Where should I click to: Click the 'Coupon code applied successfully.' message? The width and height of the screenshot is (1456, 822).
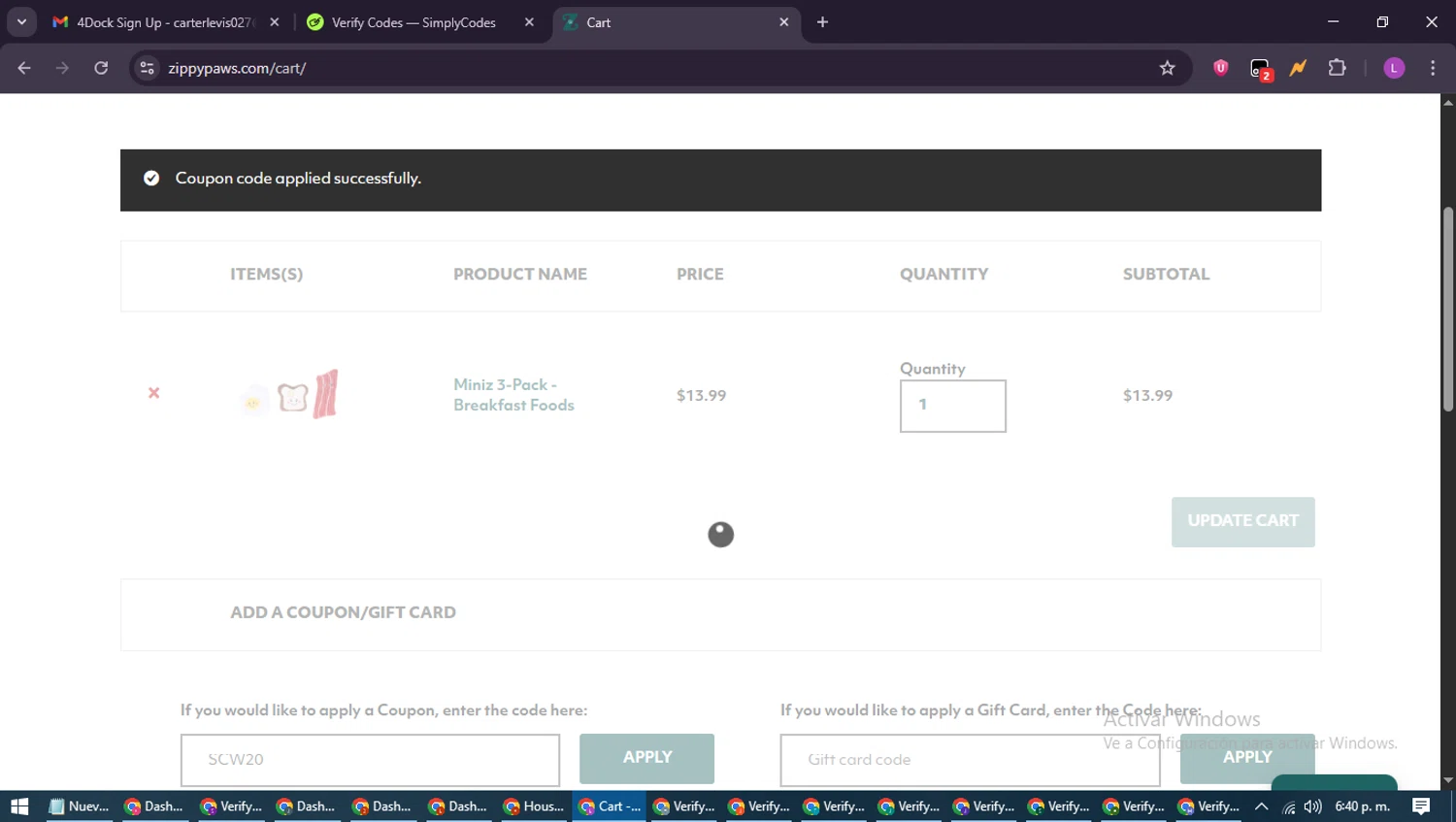[298, 179]
